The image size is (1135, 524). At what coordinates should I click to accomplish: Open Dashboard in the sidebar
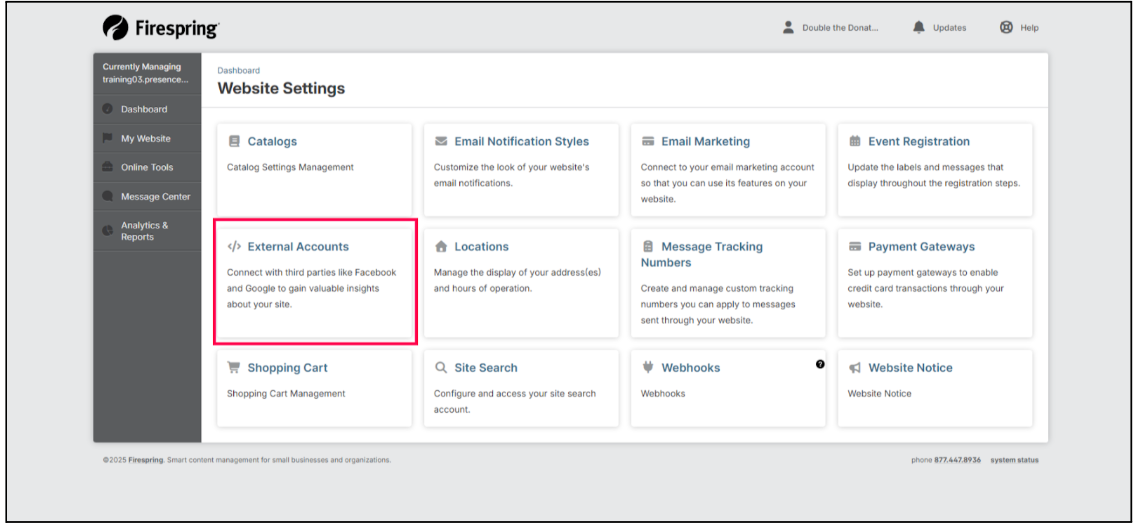coord(144,109)
